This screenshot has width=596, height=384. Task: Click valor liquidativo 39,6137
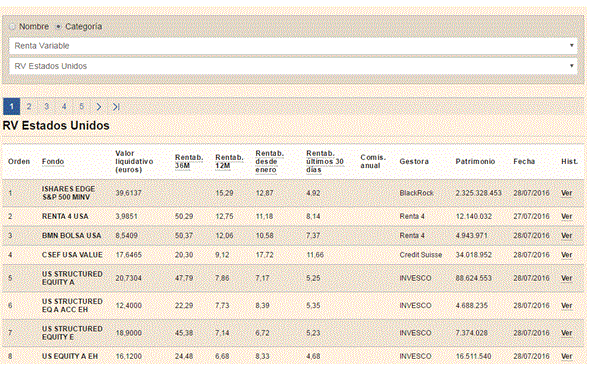coord(128,193)
